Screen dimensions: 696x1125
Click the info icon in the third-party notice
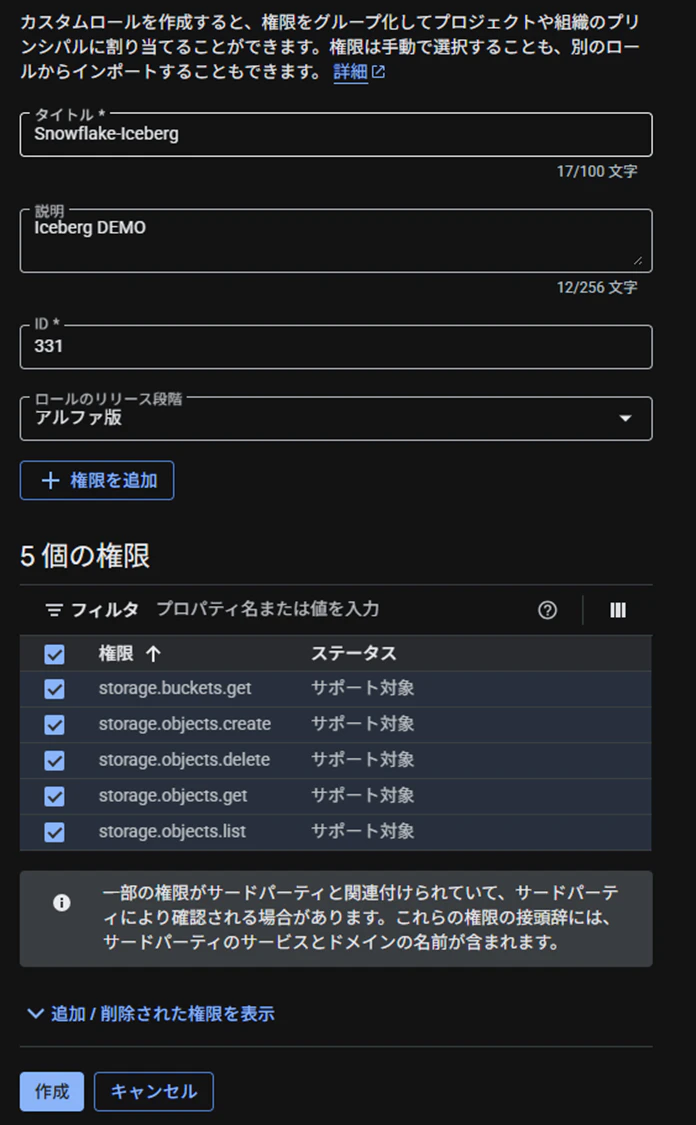point(62,903)
